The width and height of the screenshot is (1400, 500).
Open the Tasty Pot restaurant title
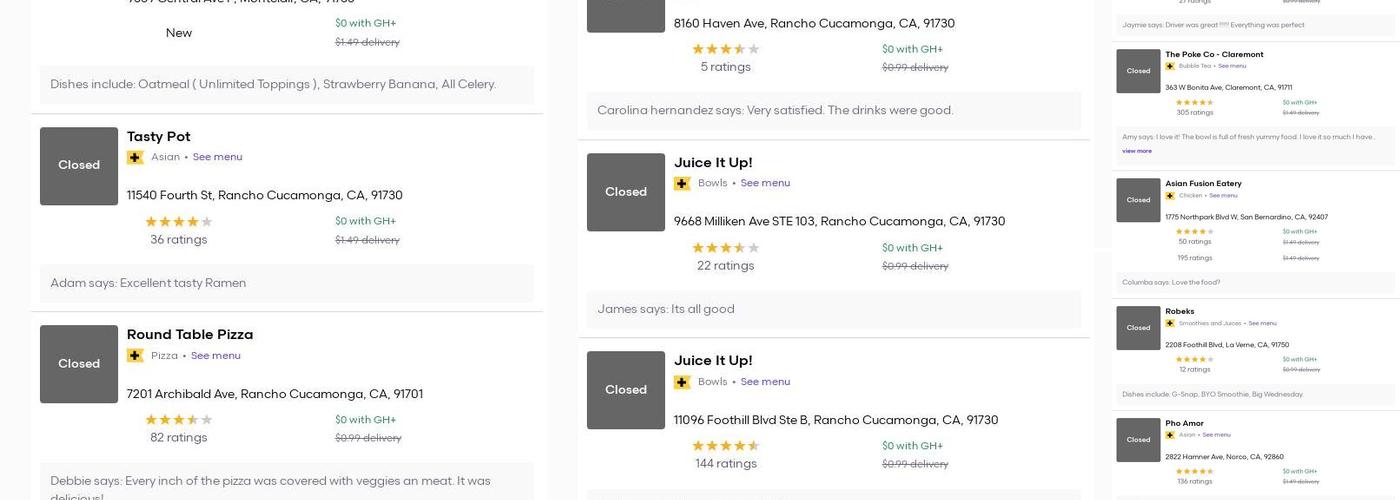[x=158, y=137]
